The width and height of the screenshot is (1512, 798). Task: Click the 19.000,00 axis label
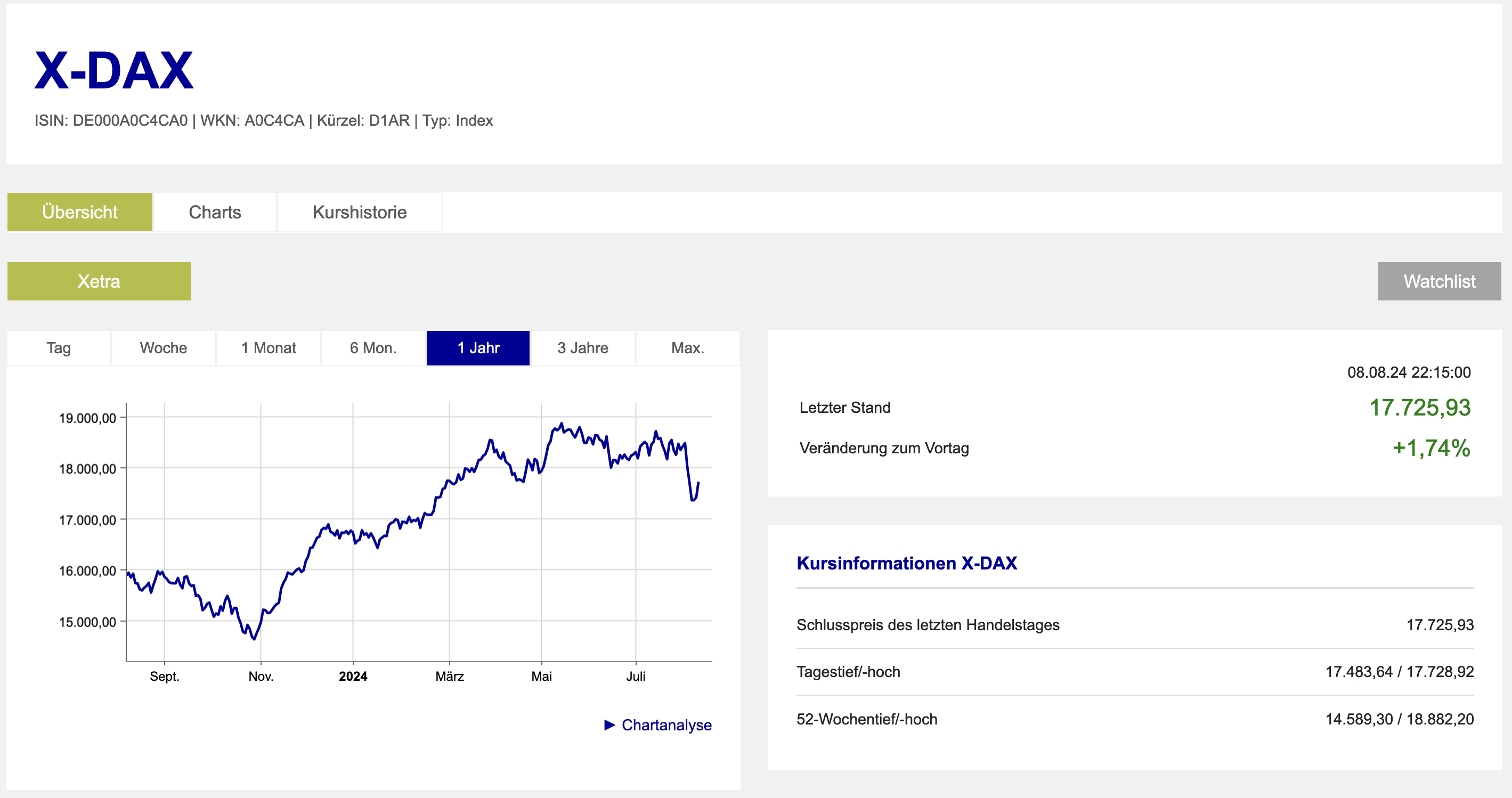pos(87,418)
